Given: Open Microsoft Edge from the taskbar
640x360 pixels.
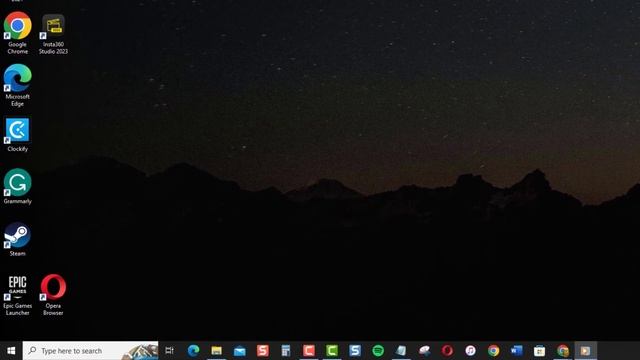Looking at the screenshot, I should point(193,351).
